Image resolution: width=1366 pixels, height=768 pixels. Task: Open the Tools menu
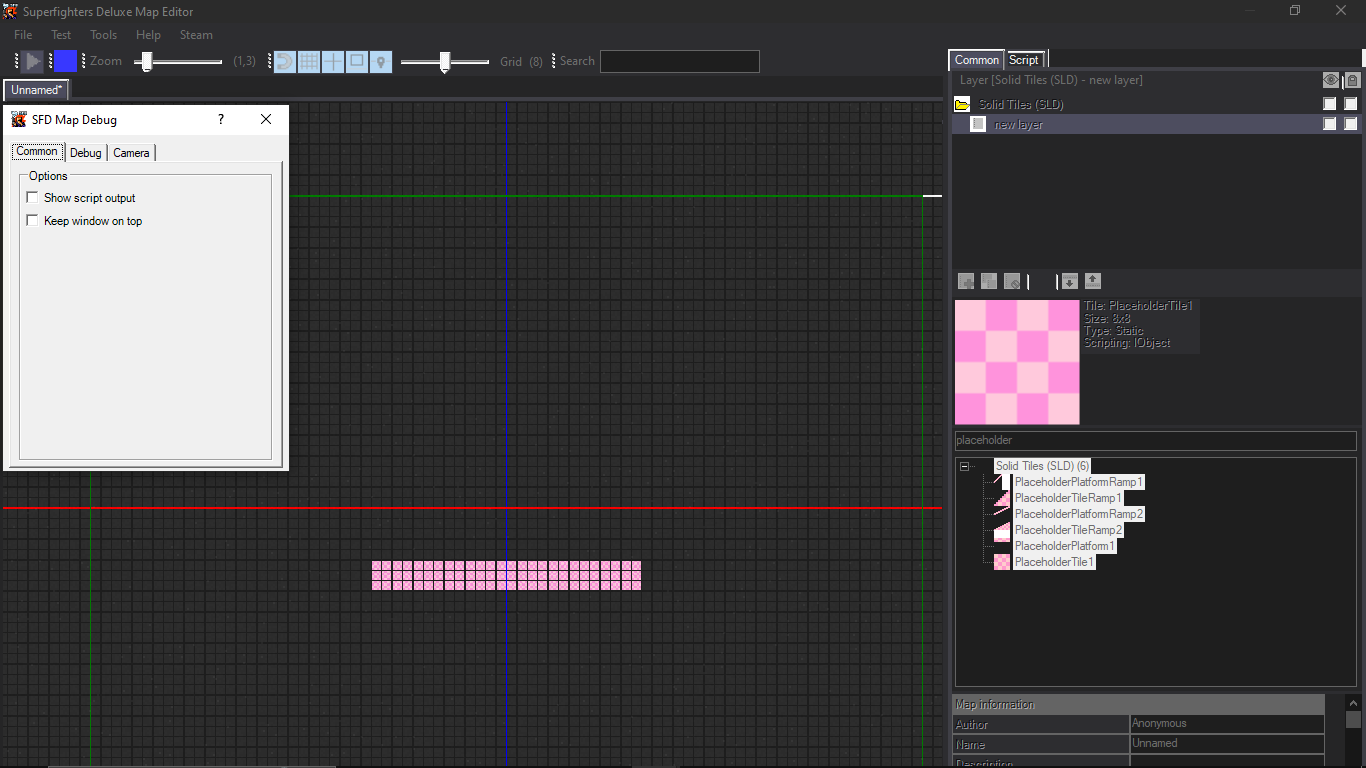pos(103,35)
